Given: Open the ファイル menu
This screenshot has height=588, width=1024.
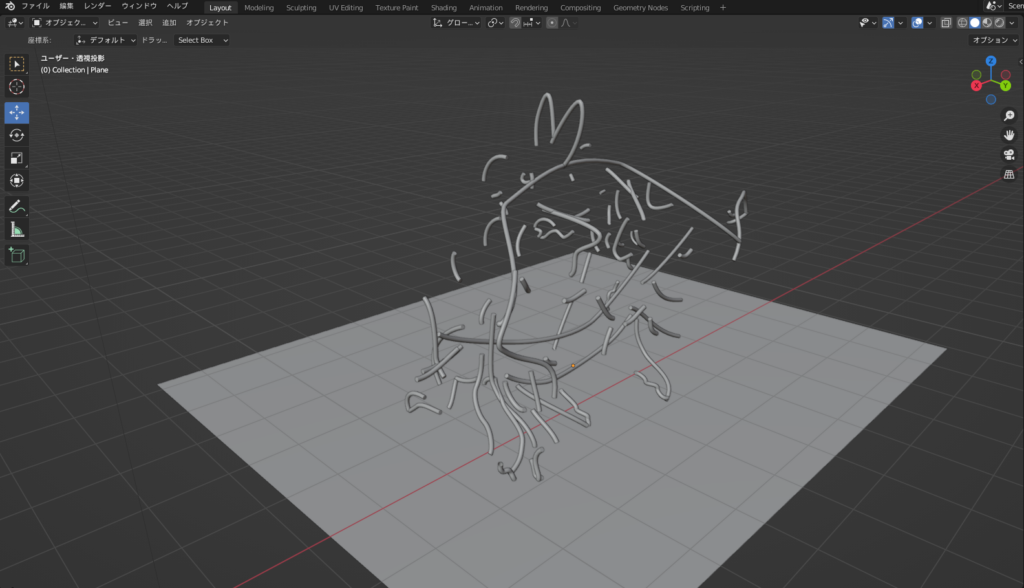Looking at the screenshot, I should tap(35, 6).
